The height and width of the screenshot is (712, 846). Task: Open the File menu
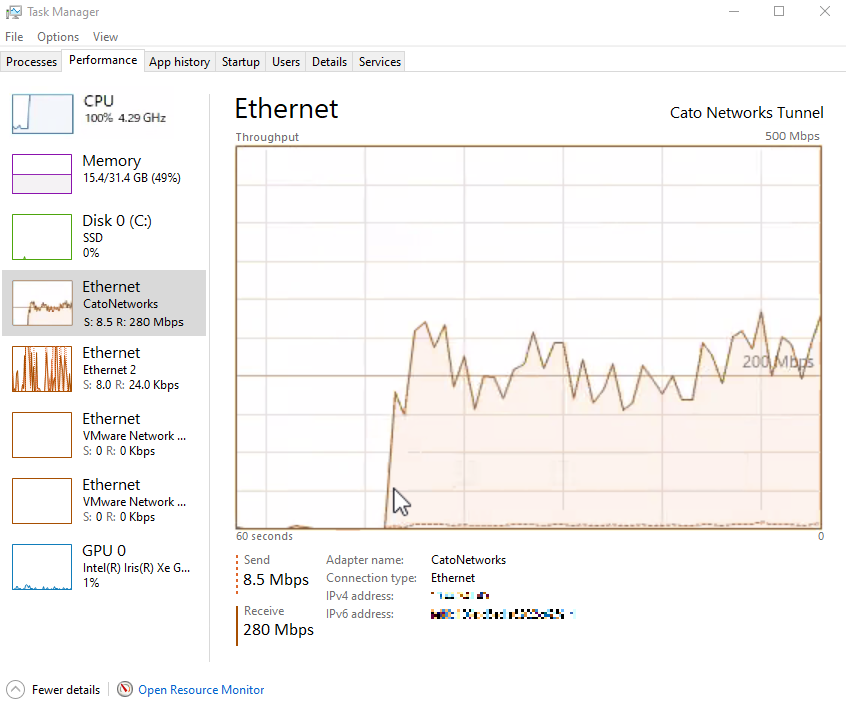[14, 37]
